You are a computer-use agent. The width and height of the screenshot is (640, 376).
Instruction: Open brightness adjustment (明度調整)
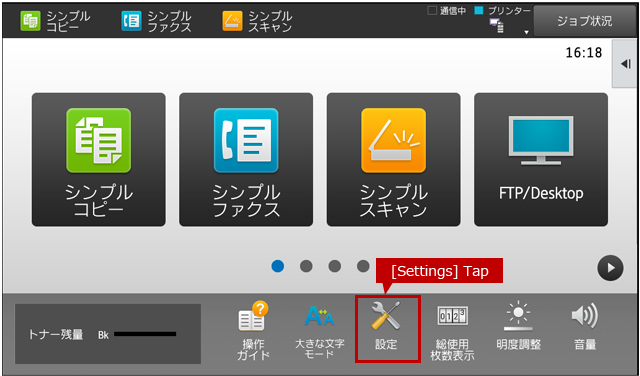(518, 327)
